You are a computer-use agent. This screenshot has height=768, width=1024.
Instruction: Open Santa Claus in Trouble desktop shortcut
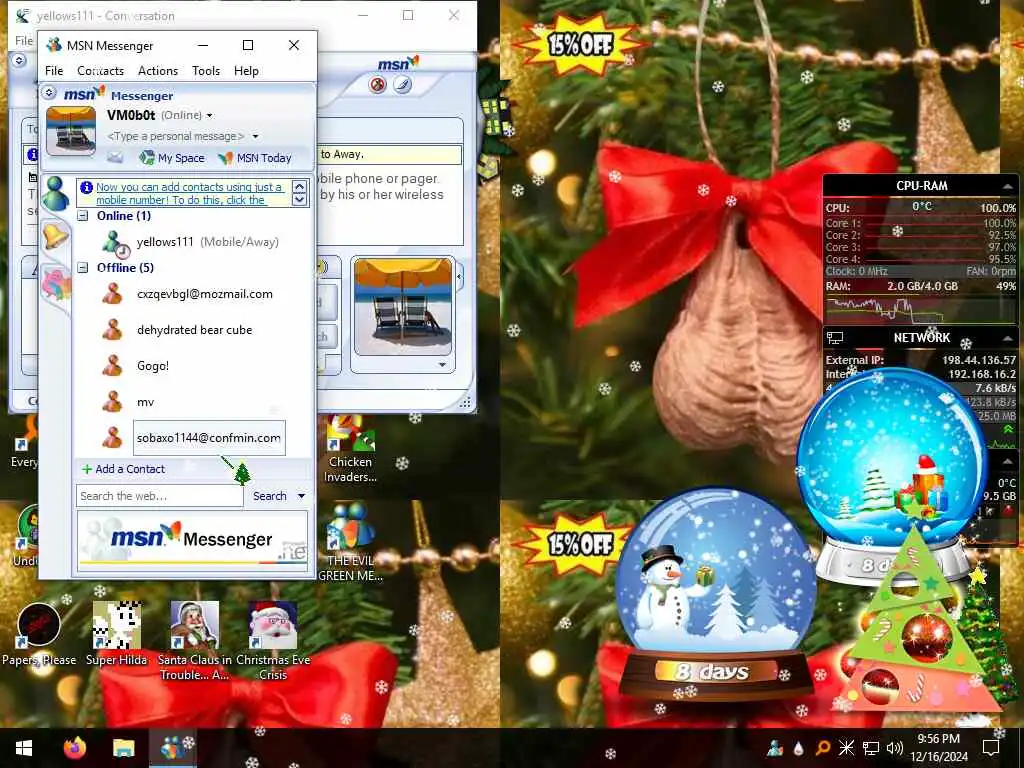tap(194, 640)
